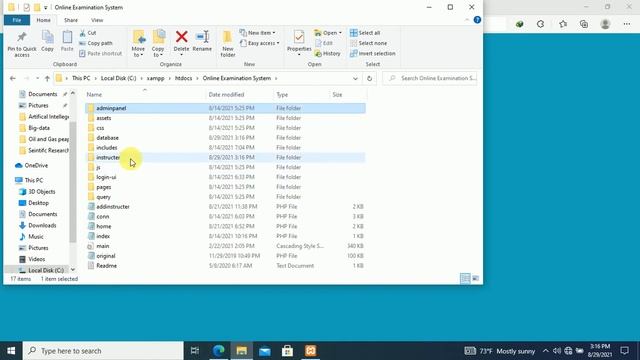Image resolution: width=640 pixels, height=360 pixels.
Task: Go back using navigation arrow
Action: click(x=13, y=78)
